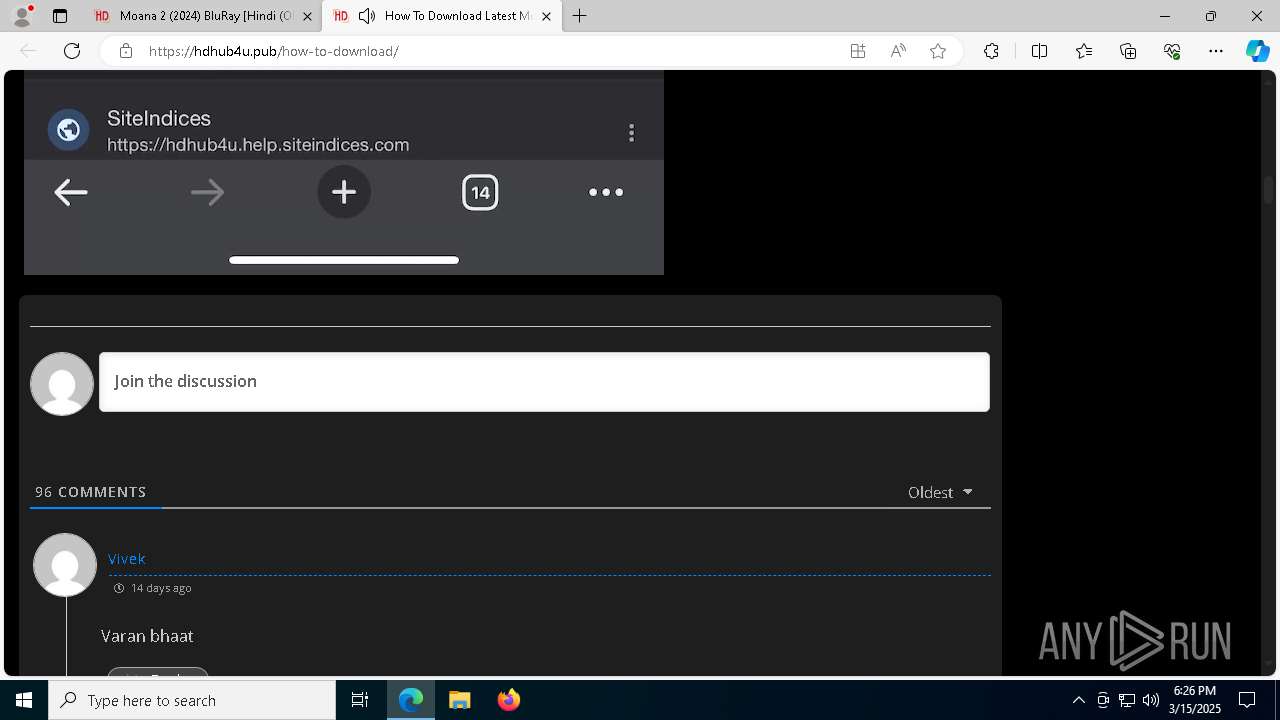This screenshot has height=720, width=1280.
Task: Expand the Oldest sort dropdown
Action: [x=940, y=492]
